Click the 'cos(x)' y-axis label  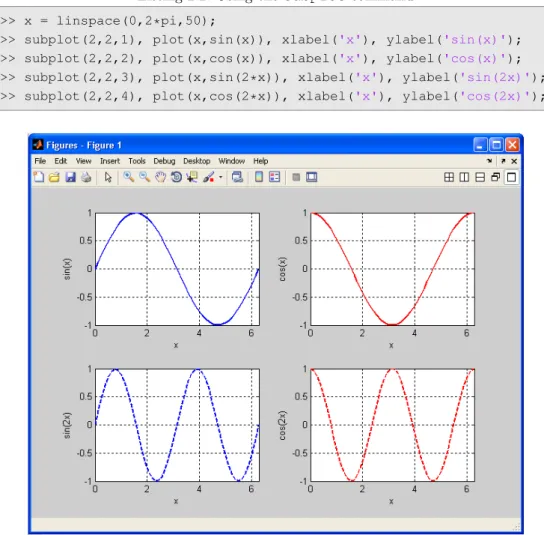pos(282,269)
